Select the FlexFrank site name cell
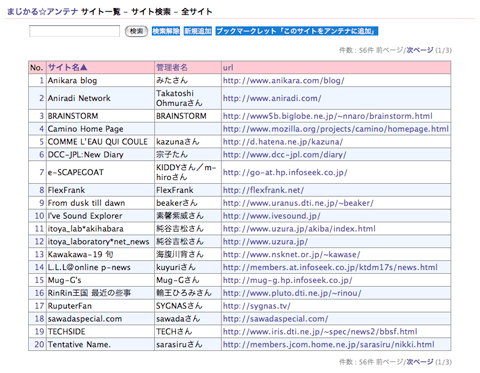The height and width of the screenshot is (373, 480). pyautogui.click(x=100, y=190)
